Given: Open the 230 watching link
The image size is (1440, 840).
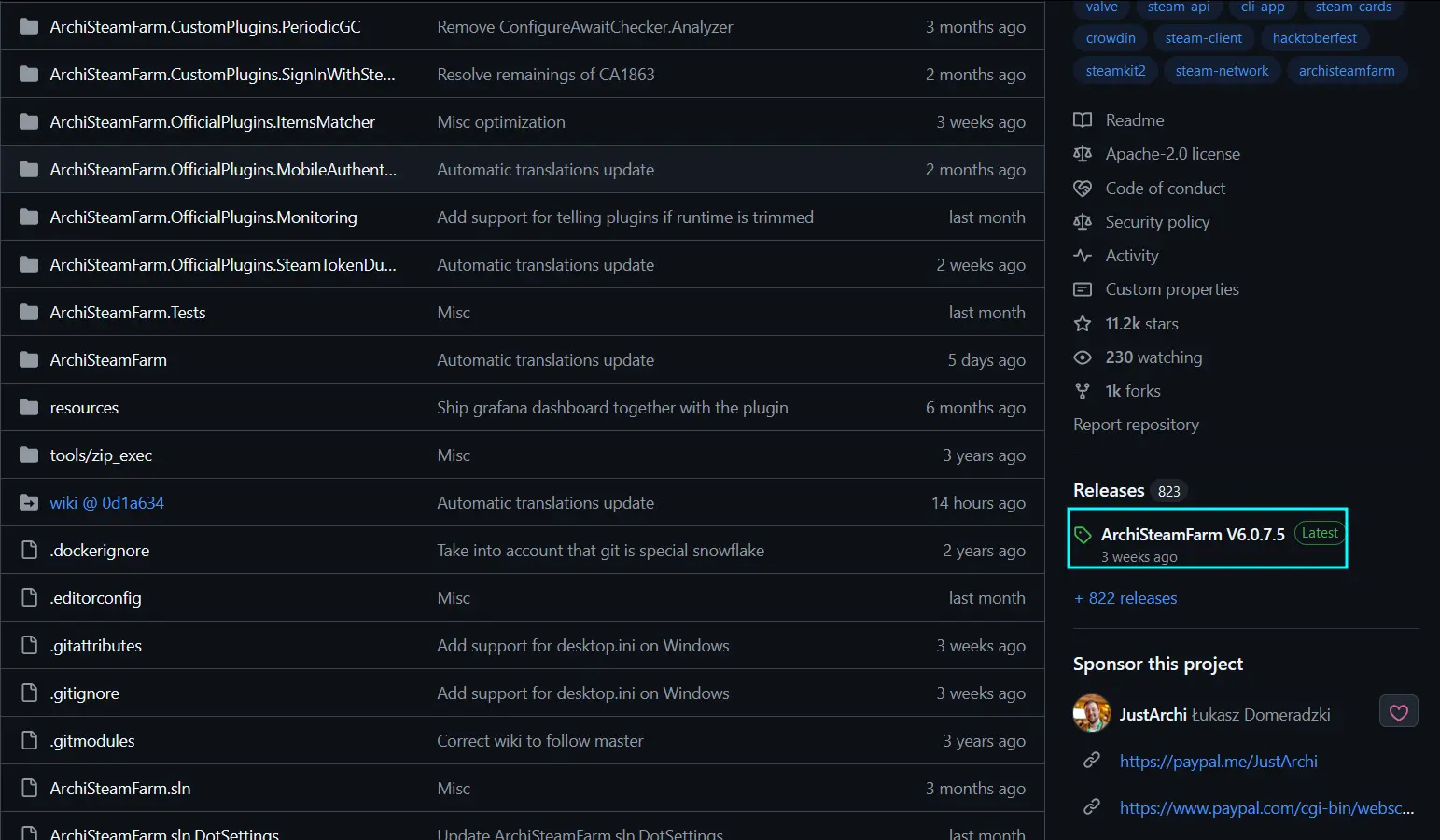Looking at the screenshot, I should (1153, 357).
